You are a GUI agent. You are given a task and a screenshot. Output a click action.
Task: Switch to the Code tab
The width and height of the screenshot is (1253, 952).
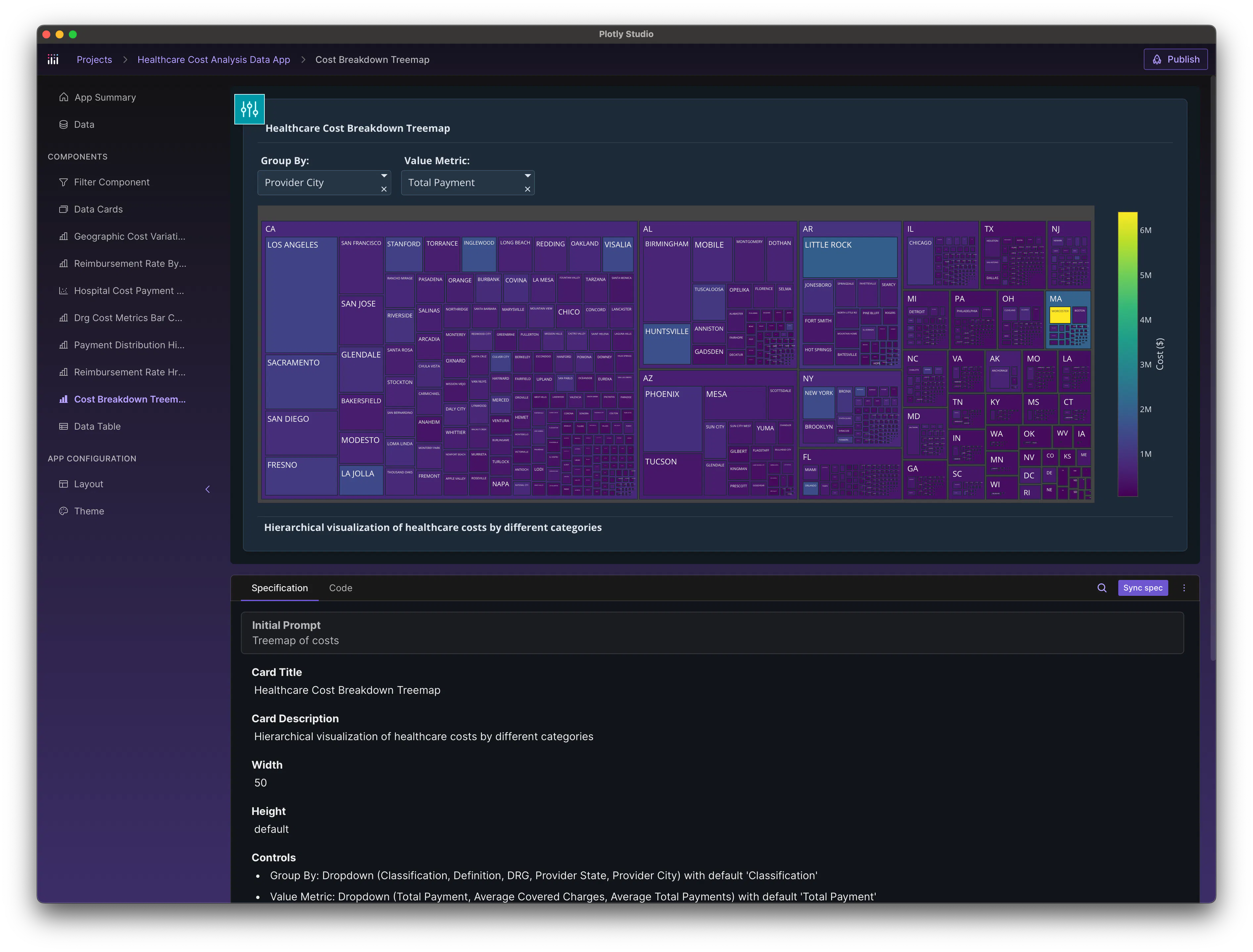click(341, 588)
